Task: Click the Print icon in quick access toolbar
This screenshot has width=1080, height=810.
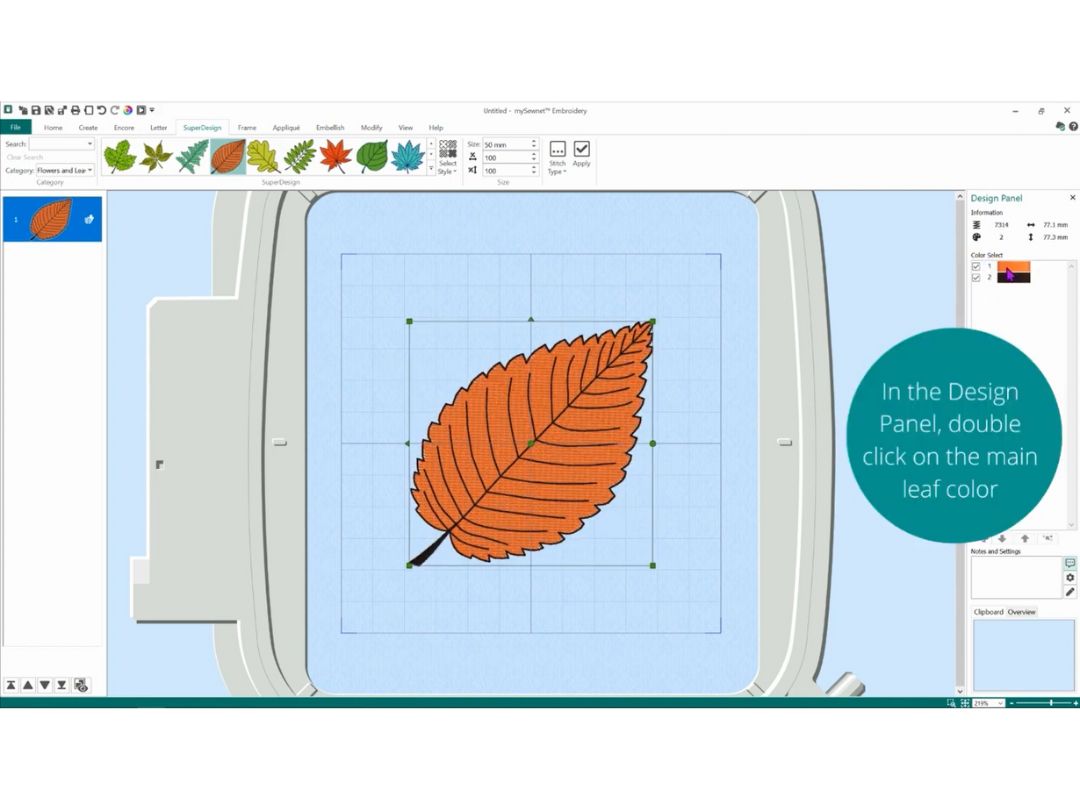Action: (x=75, y=110)
